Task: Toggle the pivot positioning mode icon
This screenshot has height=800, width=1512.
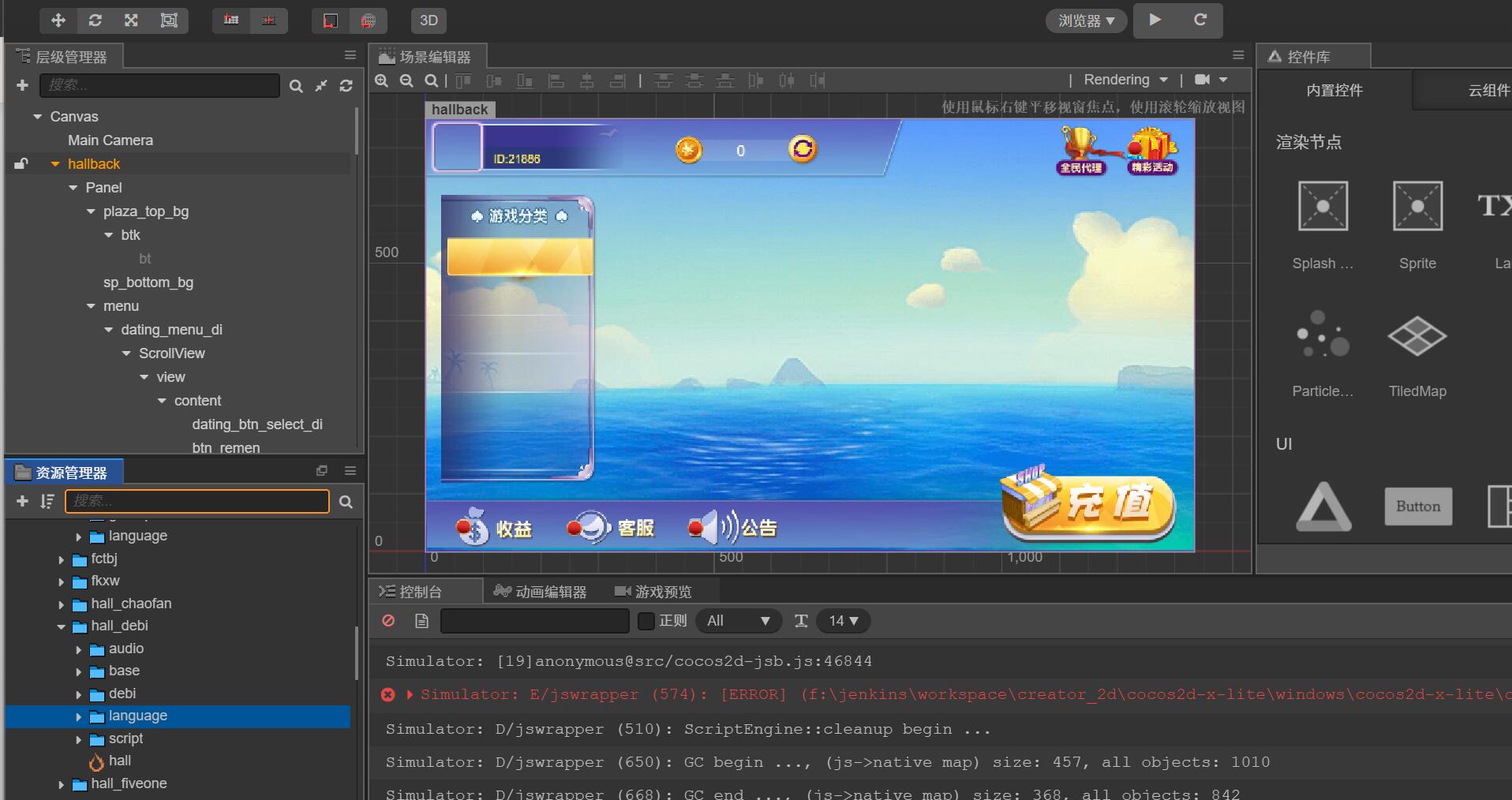Action: 230,21
